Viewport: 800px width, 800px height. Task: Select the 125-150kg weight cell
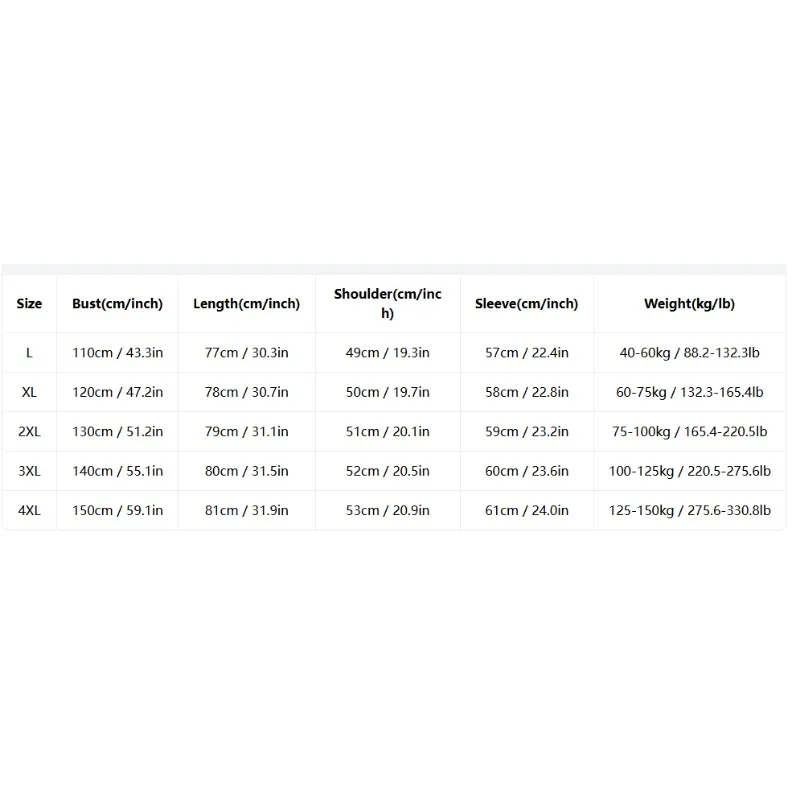click(689, 510)
